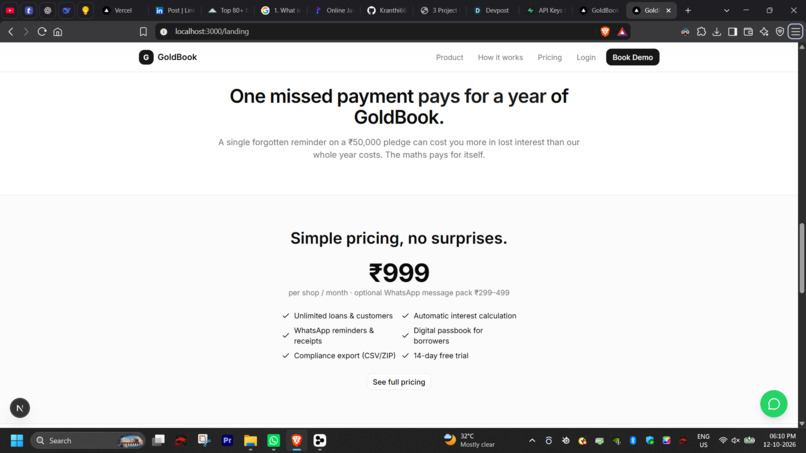This screenshot has width=806, height=453.
Task: Expand the tab search dropdown chevron
Action: point(726,10)
